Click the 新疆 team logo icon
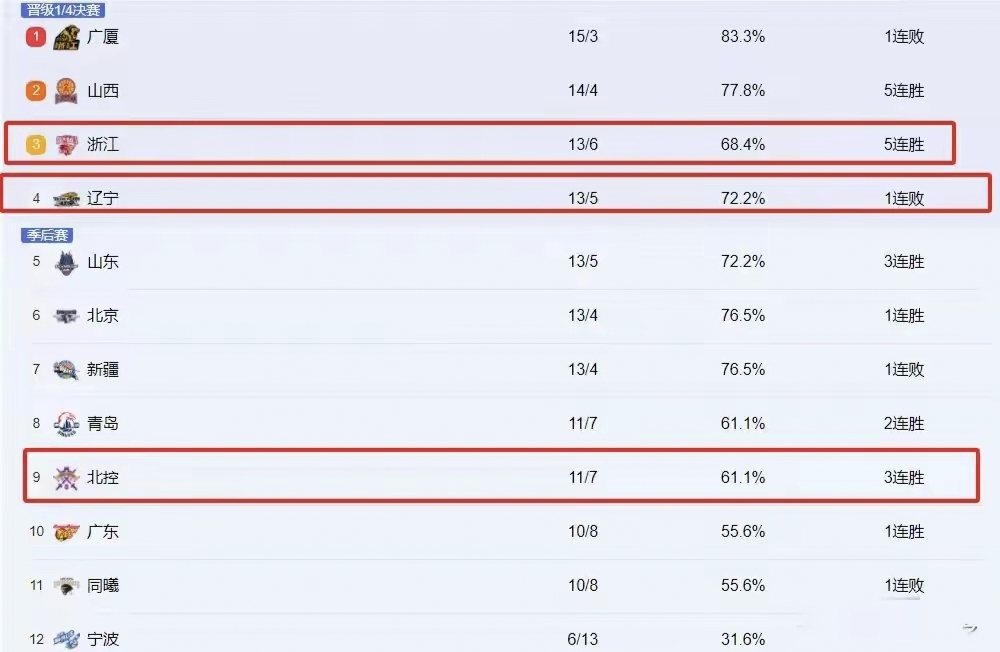Screen dimensions: 1000x652 point(66,370)
